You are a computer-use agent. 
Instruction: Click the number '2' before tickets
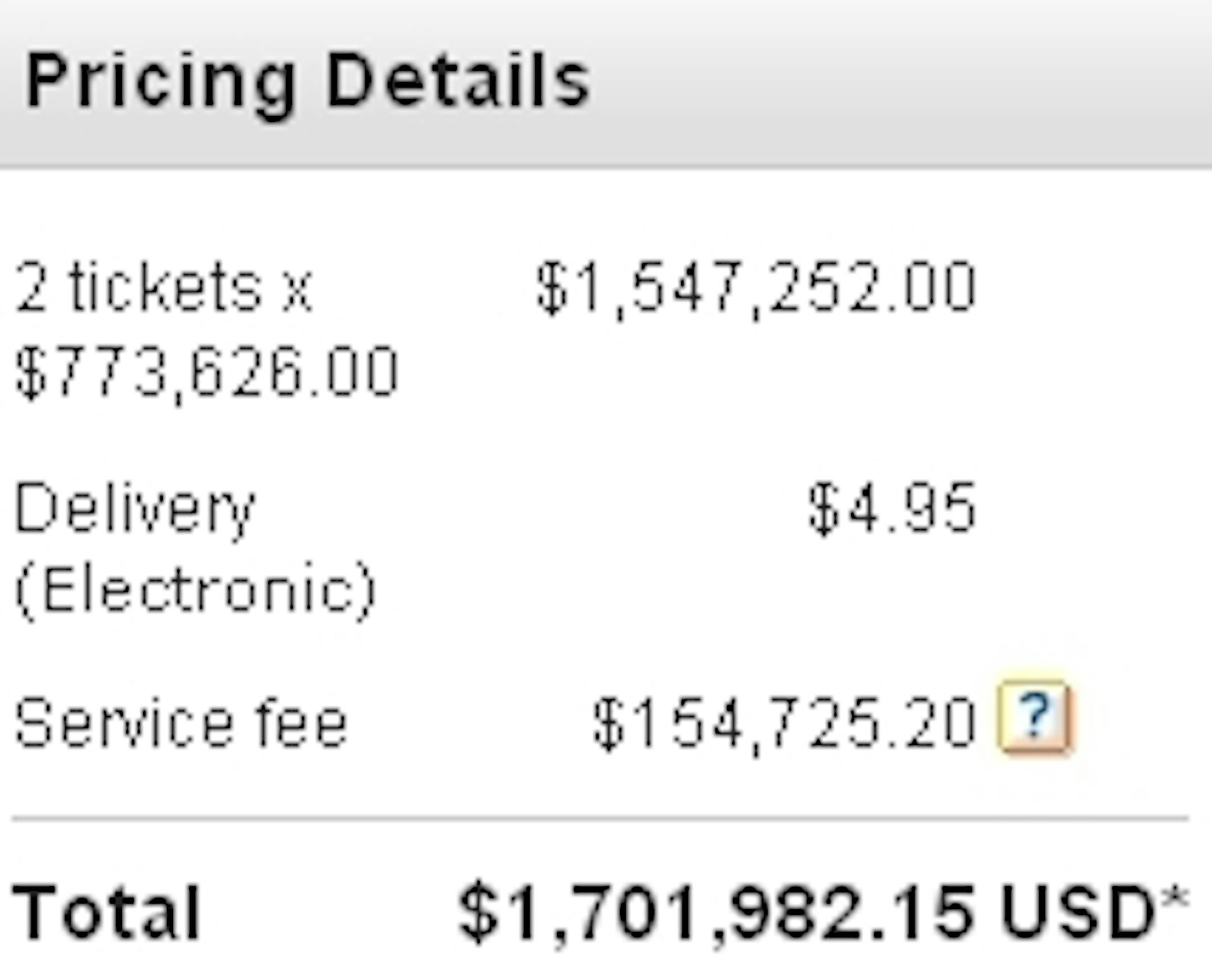coord(30,287)
